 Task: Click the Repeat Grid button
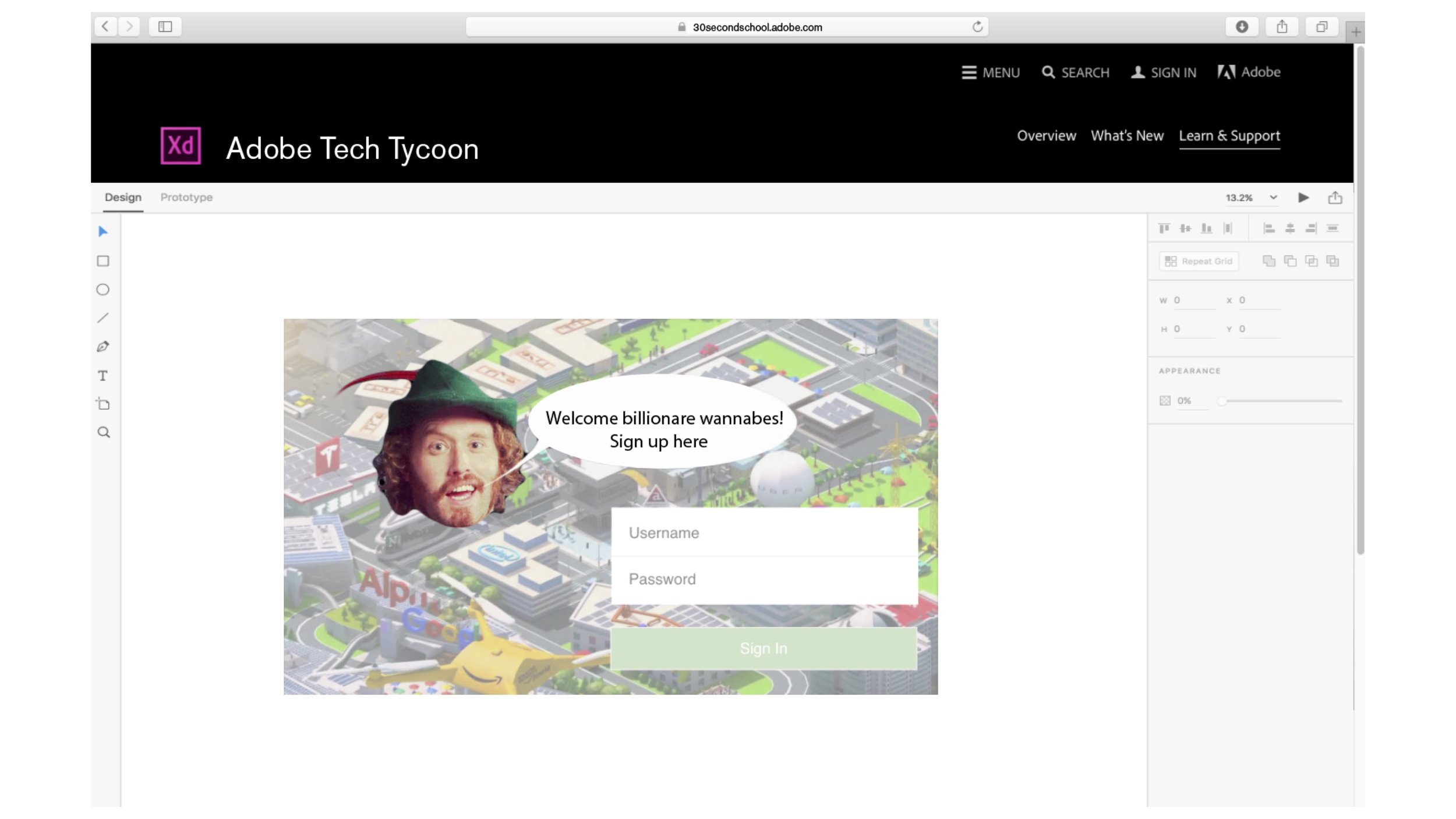pos(1199,262)
